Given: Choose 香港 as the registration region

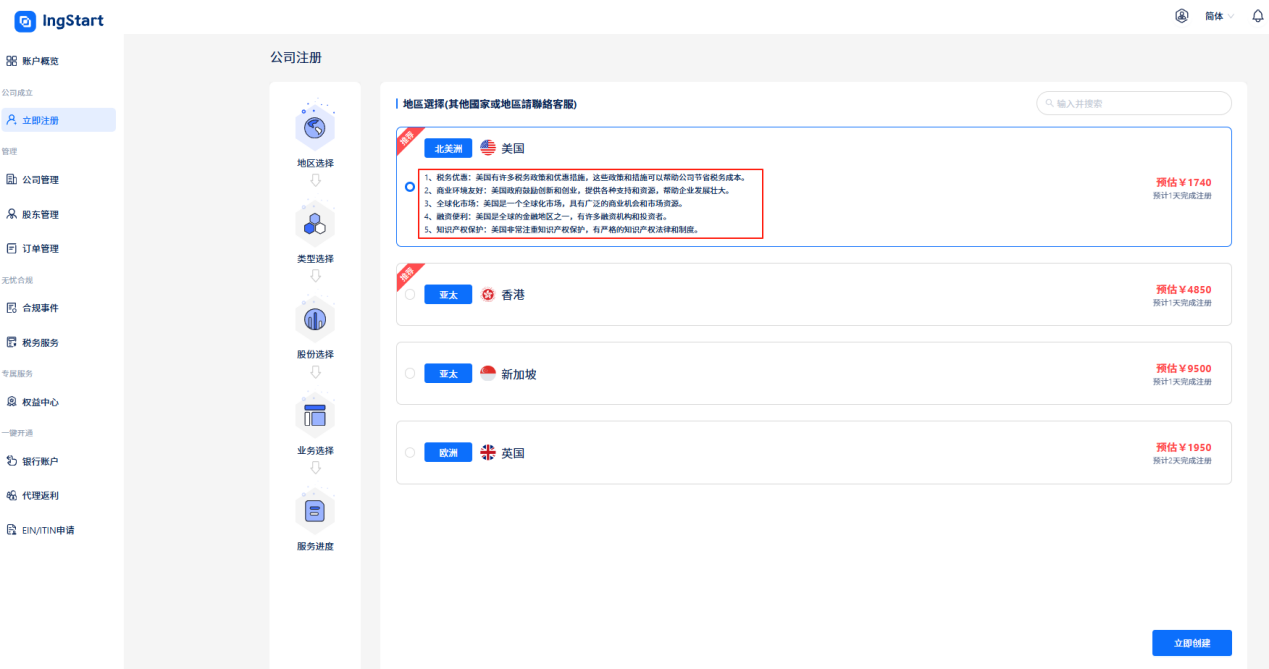Looking at the screenshot, I should 409,294.
